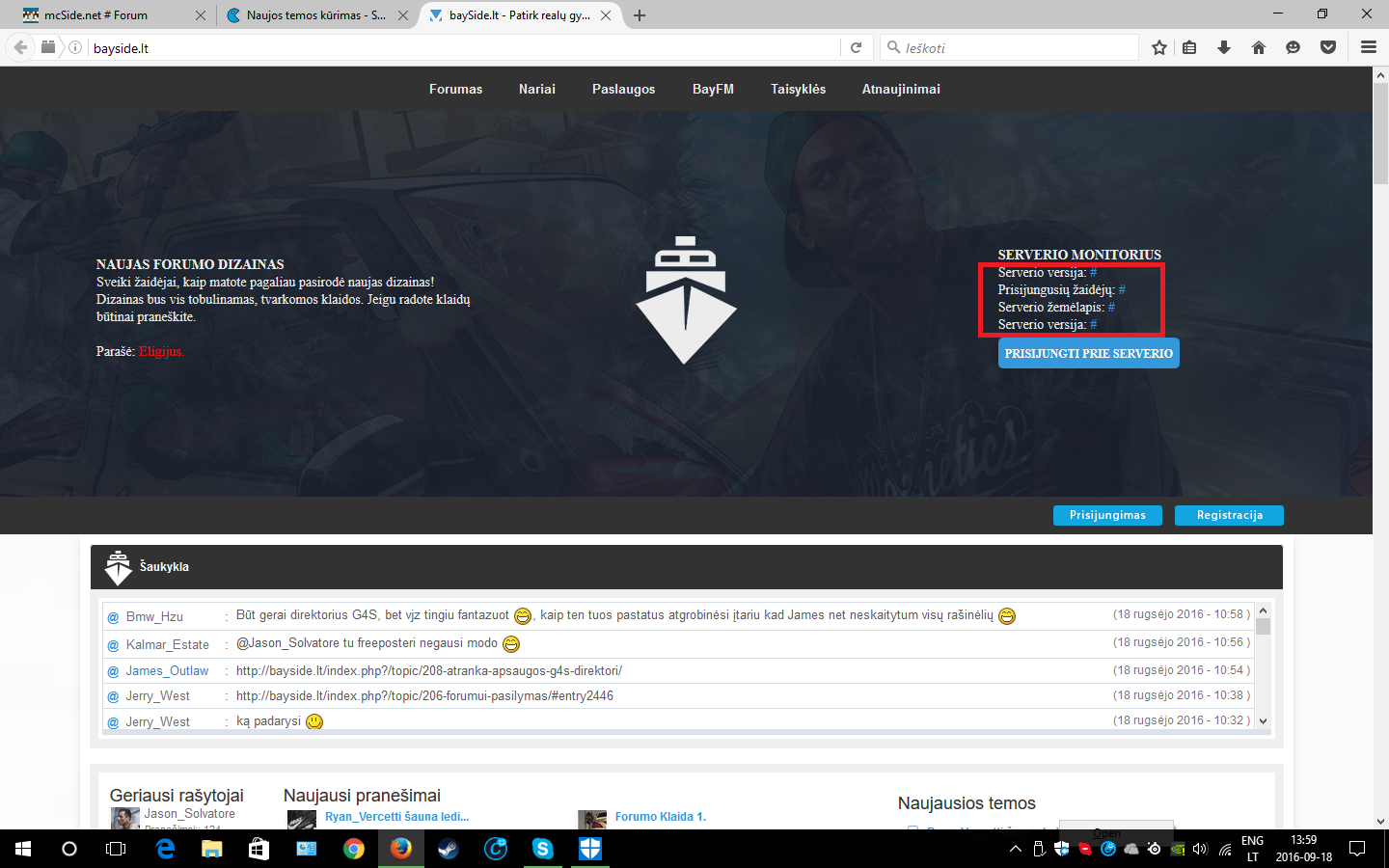
Task: Open the 208-atranka-apsaugos-g4s-direktori topic link
Action: click(x=429, y=670)
